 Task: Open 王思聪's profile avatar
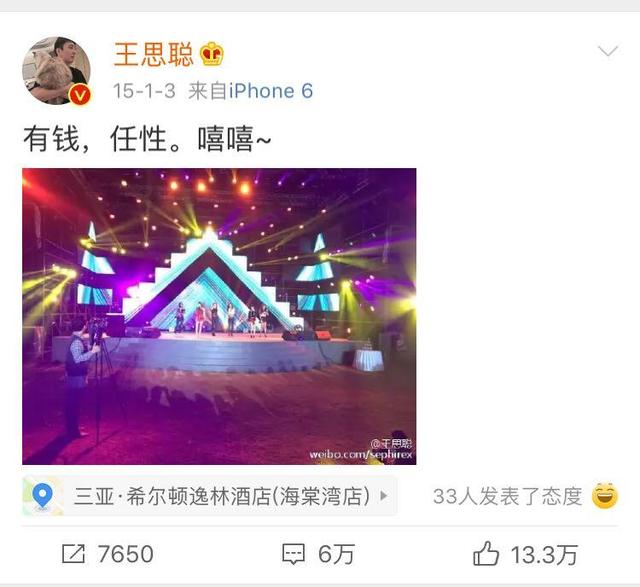point(56,71)
